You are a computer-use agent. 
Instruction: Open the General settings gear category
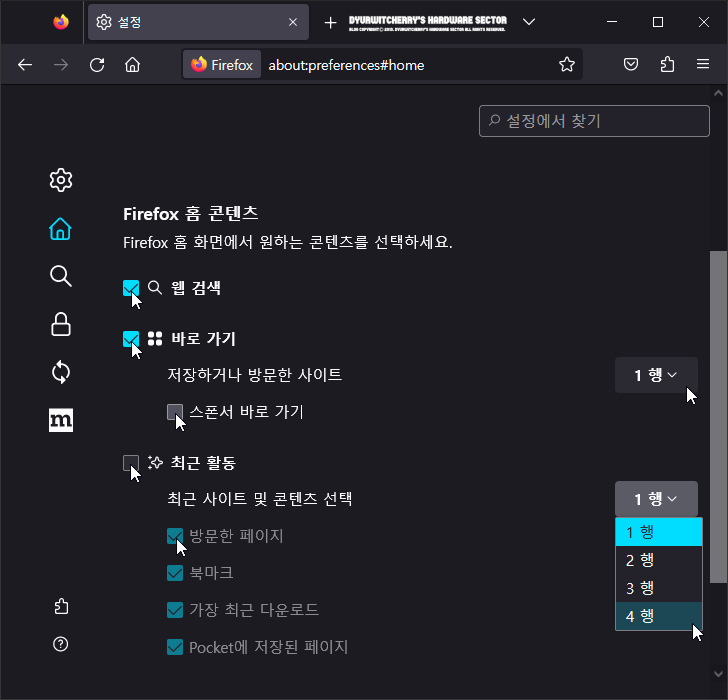(61, 180)
